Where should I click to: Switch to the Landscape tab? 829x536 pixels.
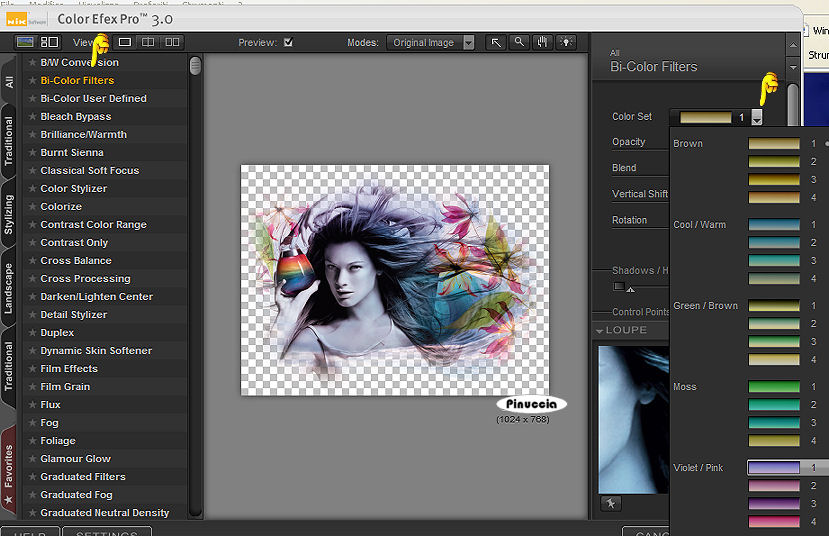coord(9,288)
